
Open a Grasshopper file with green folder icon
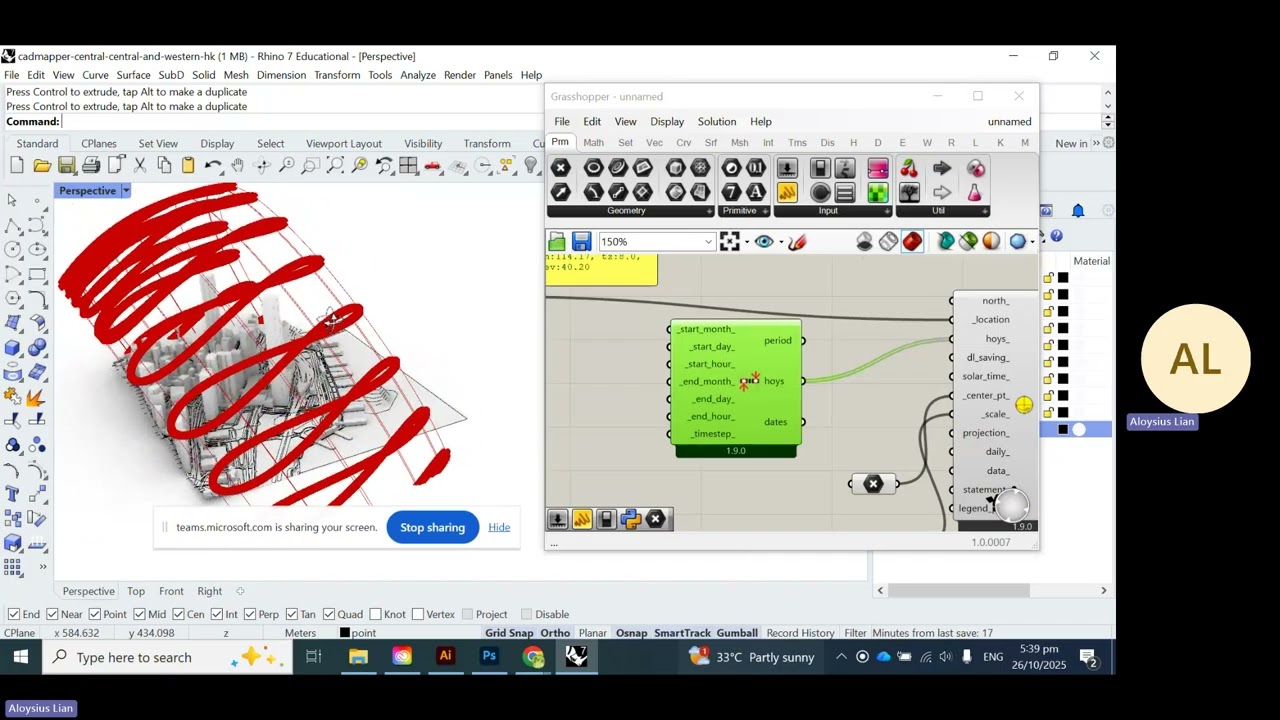click(557, 241)
